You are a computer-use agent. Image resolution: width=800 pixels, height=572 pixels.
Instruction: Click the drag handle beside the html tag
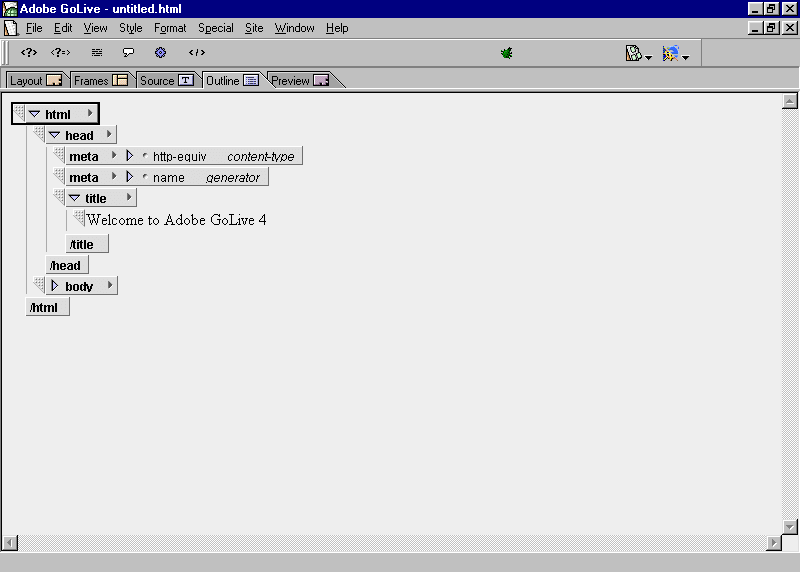(19, 112)
